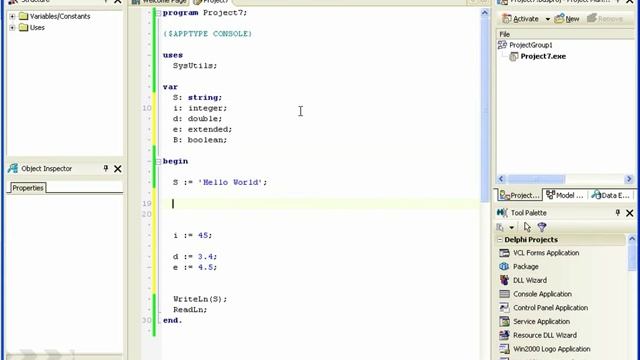640x360 pixels.
Task: Open the Activate button dropdown arrow
Action: 547,19
